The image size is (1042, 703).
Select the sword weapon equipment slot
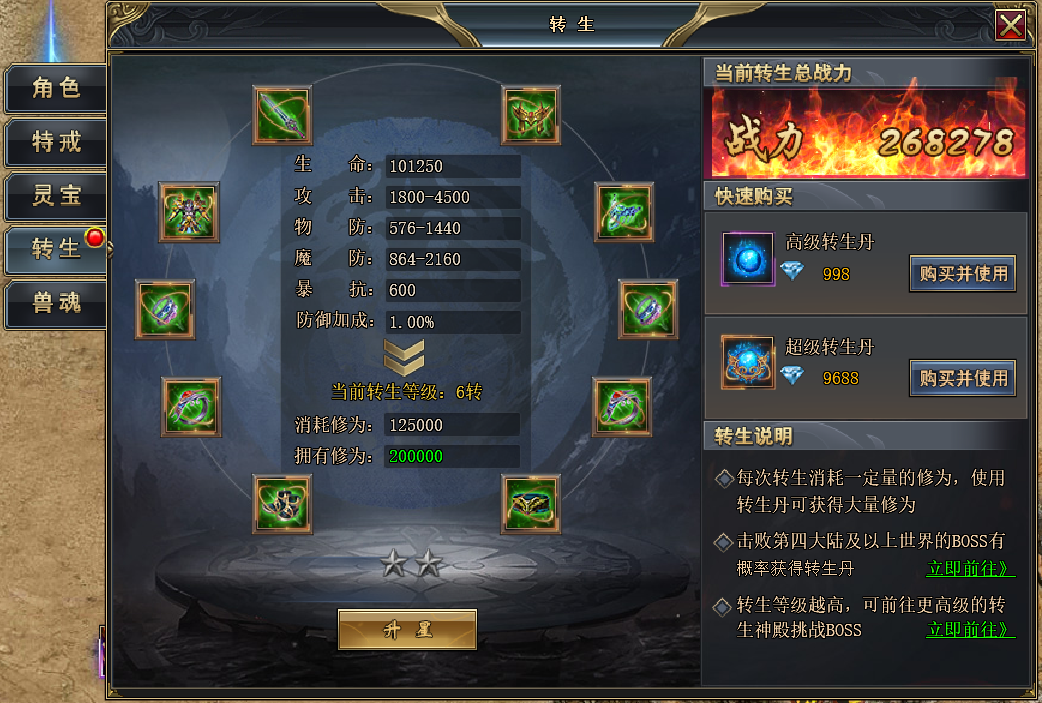[x=282, y=115]
